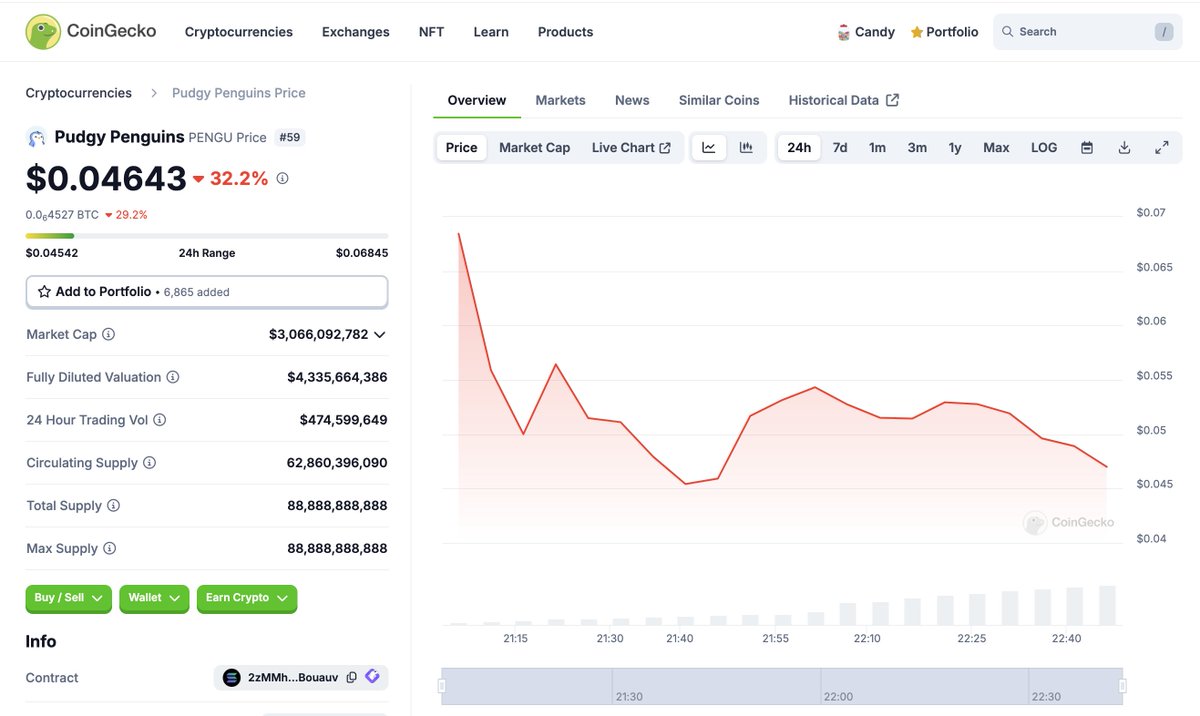This screenshot has width=1200, height=716.
Task: Select the 1m time range
Action: click(x=877, y=148)
